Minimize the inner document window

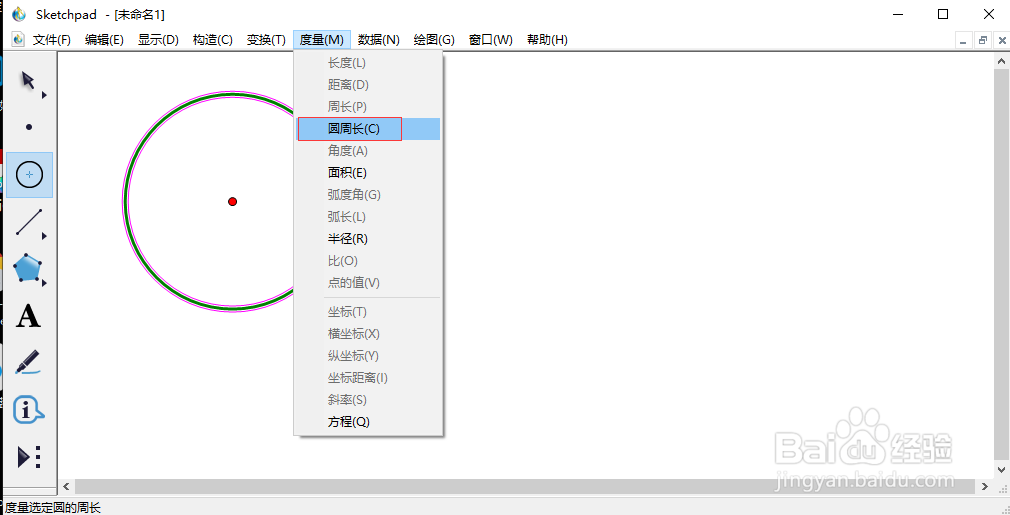pyautogui.click(x=964, y=40)
